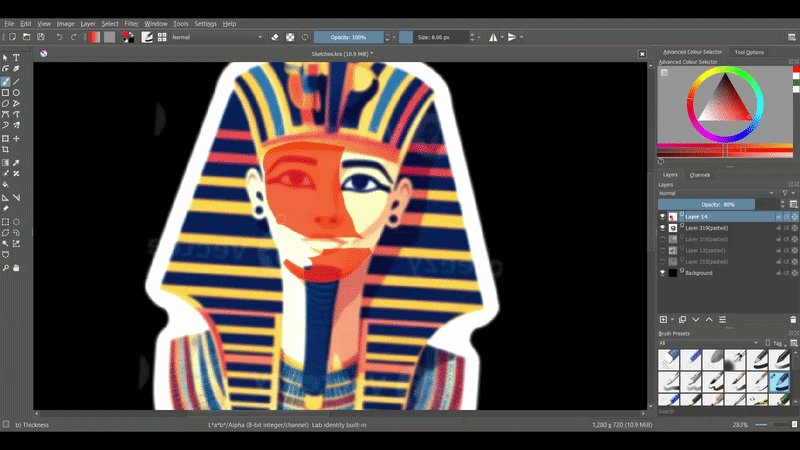Show Layer 12(pasted) visibility

pos(662,251)
